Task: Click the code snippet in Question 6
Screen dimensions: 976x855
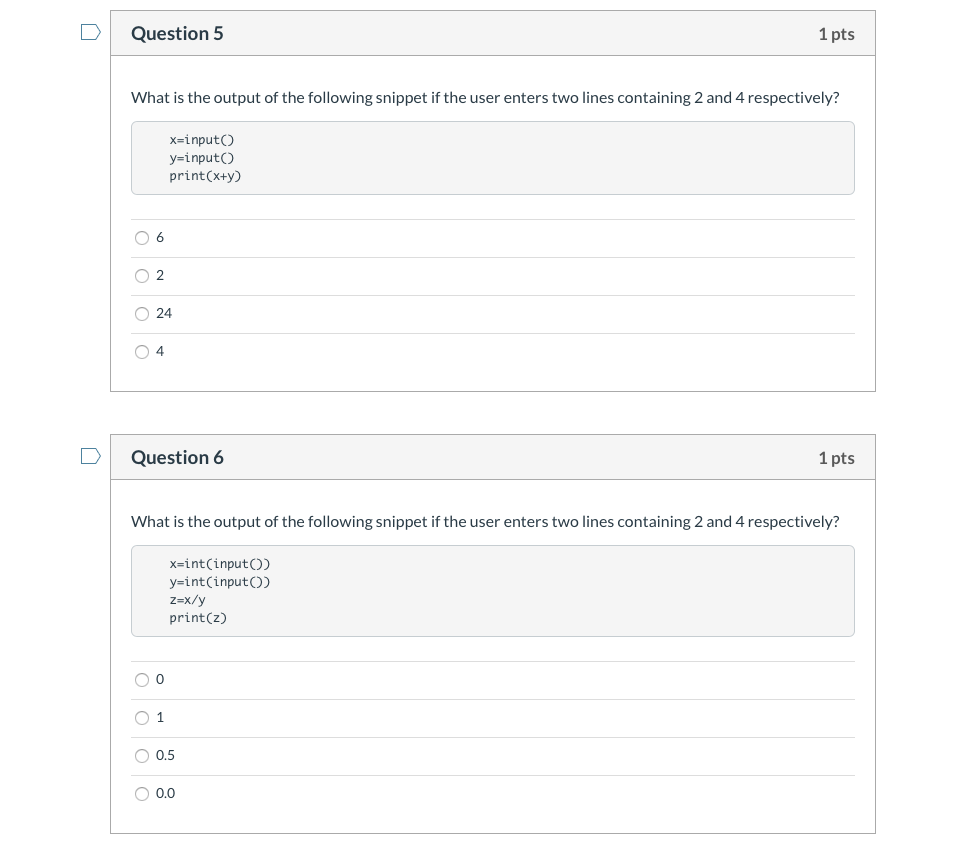Action: (492, 590)
